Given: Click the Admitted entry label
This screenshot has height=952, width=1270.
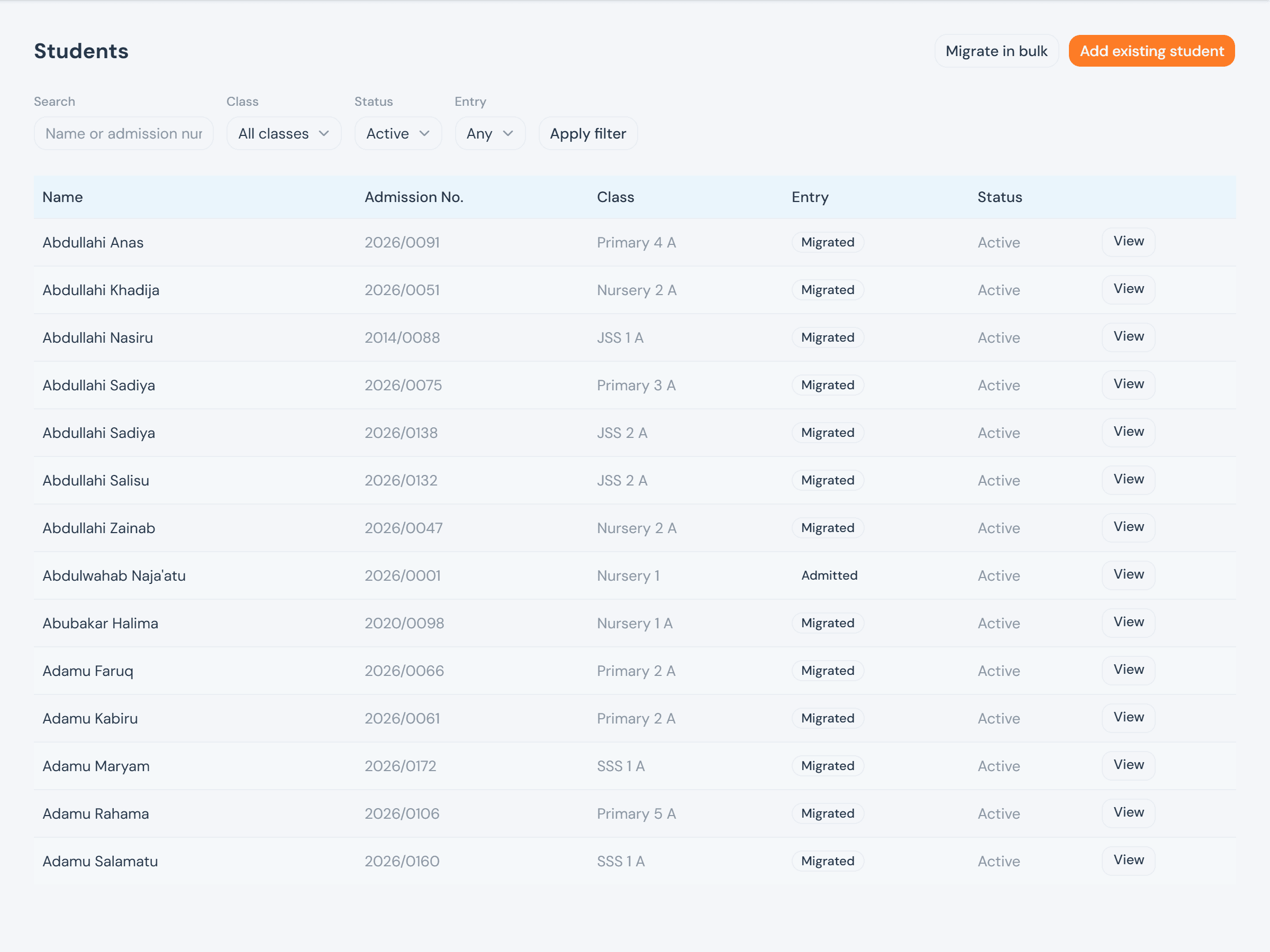Looking at the screenshot, I should pos(829,575).
